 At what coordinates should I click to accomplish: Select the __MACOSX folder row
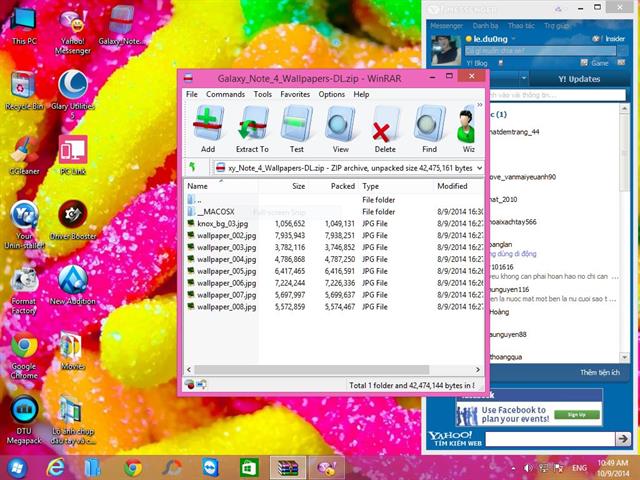click(x=334, y=212)
